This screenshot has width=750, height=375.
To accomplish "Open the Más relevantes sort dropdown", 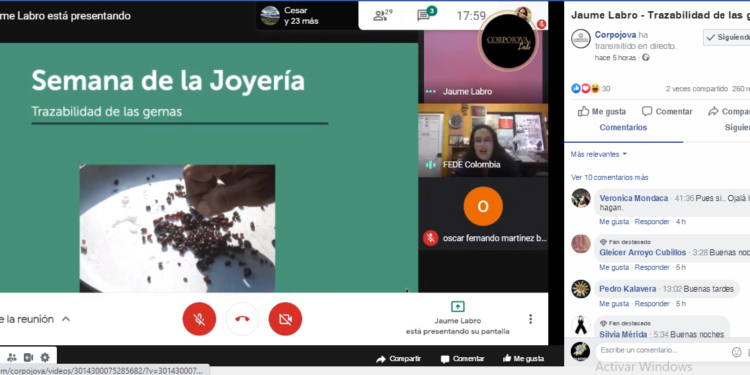I will click(x=599, y=154).
